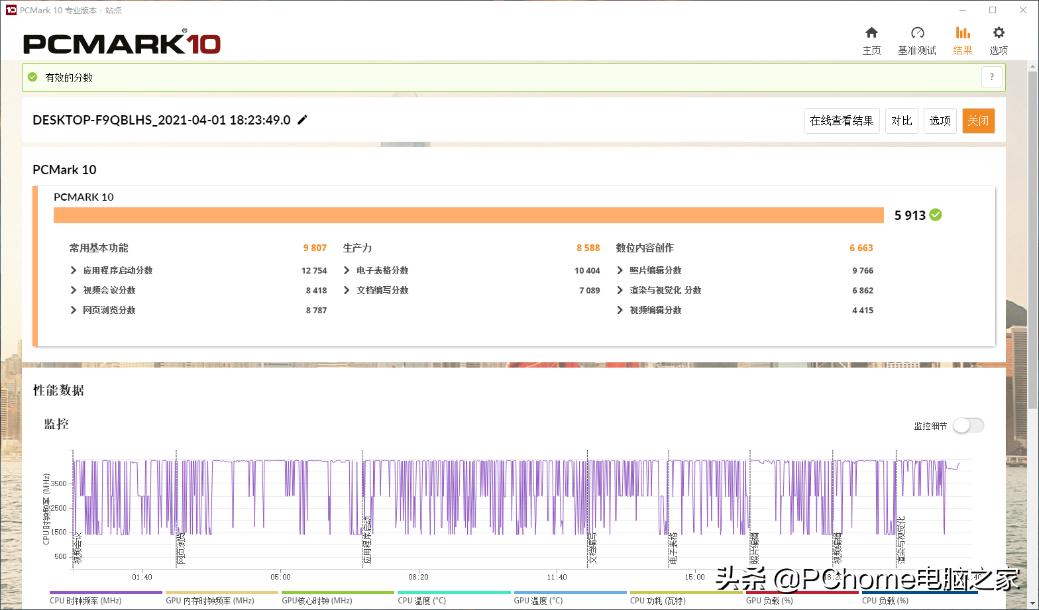
Task: Click the green checkmark beside score 5913
Action: [x=933, y=214]
